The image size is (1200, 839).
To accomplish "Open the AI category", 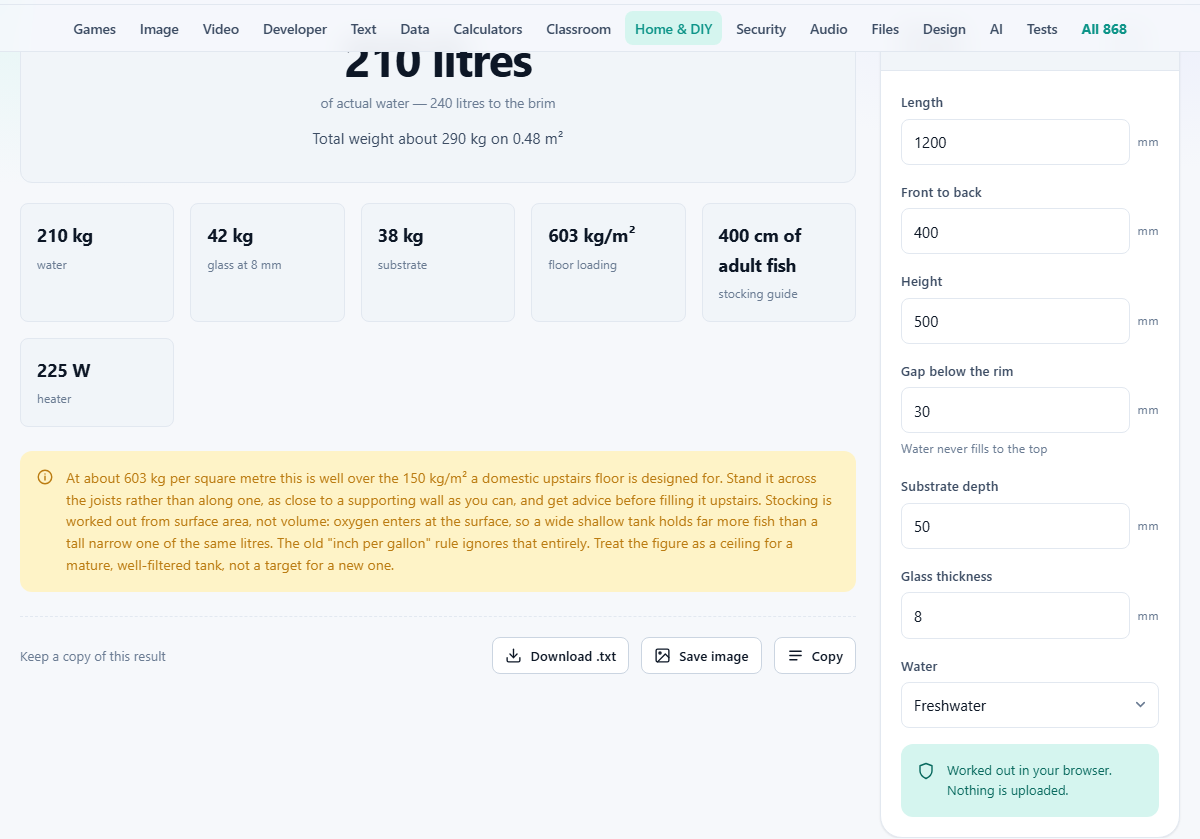I will click(996, 29).
